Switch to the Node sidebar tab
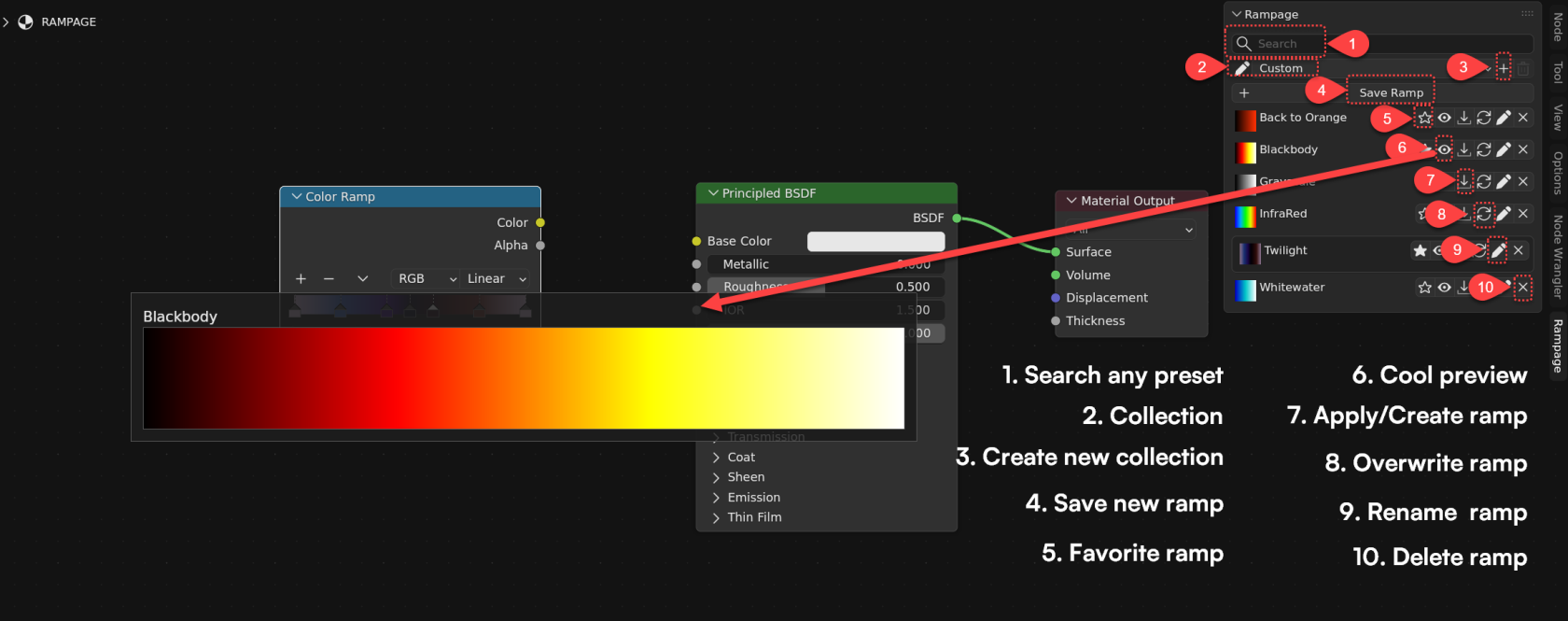 point(1557,27)
